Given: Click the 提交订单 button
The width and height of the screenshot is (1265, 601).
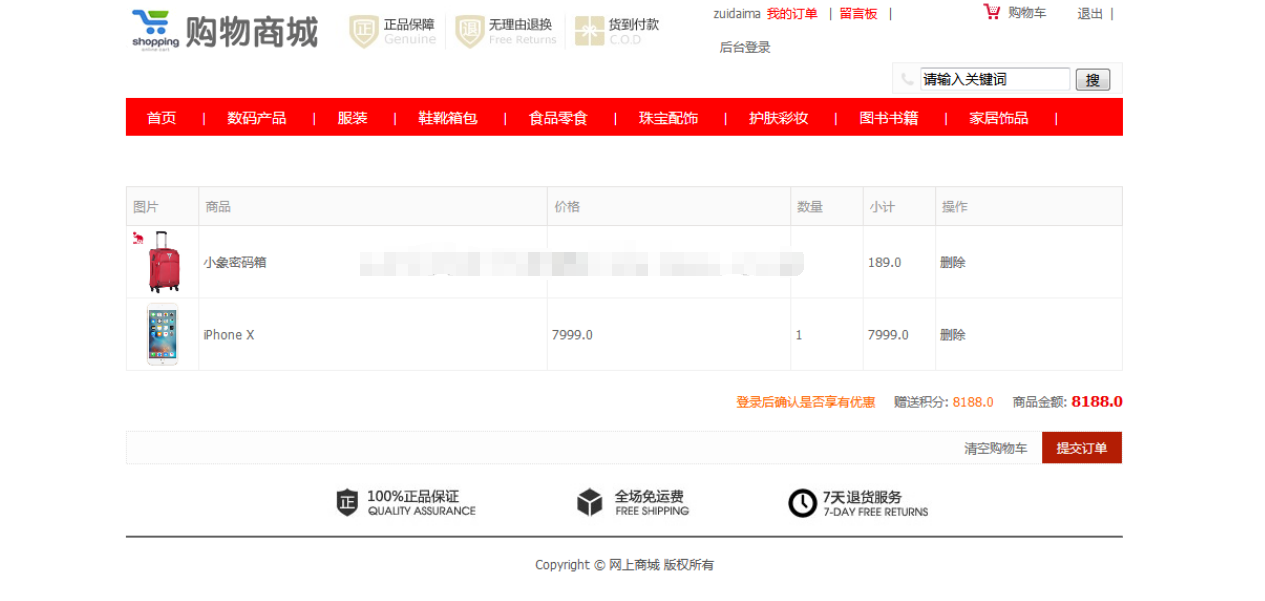Looking at the screenshot, I should [x=1082, y=448].
